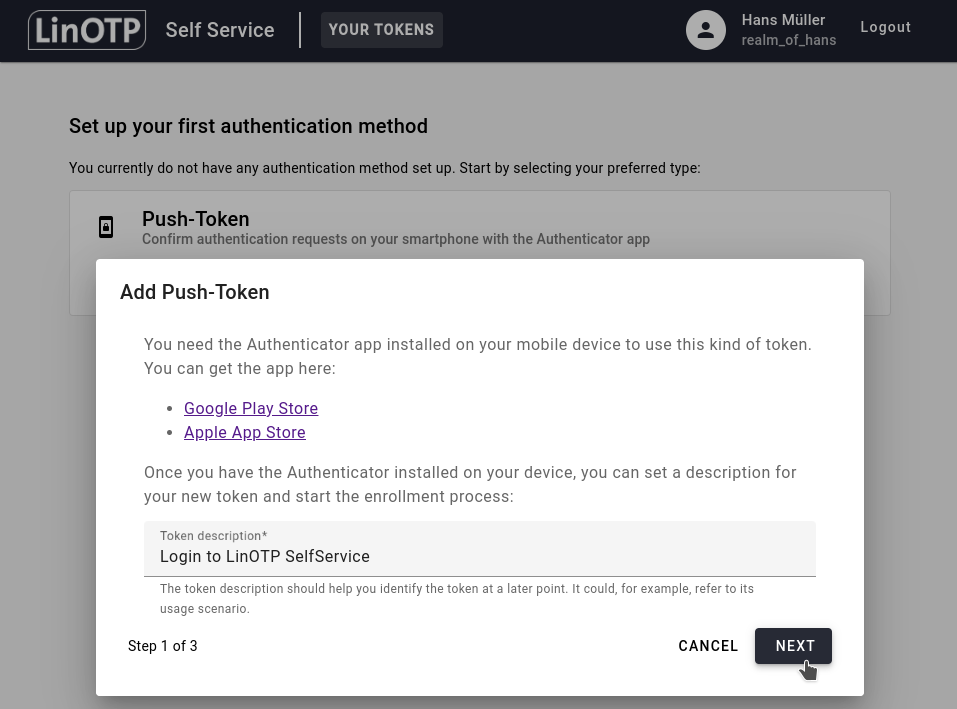
Task: Click the LinOTP logo in the header
Action: click(86, 30)
